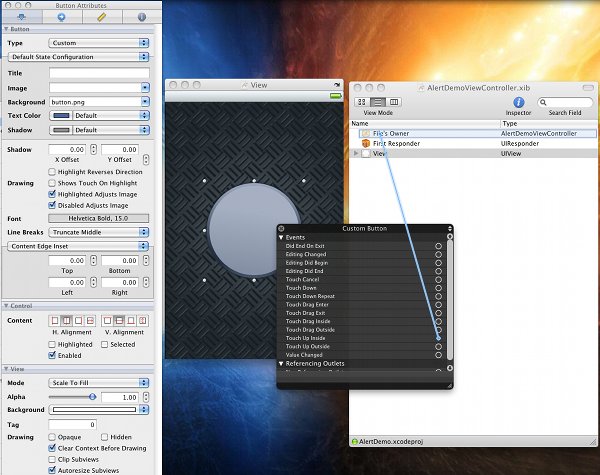Switch to column view mode
The width and height of the screenshot is (600, 475).
tap(395, 102)
